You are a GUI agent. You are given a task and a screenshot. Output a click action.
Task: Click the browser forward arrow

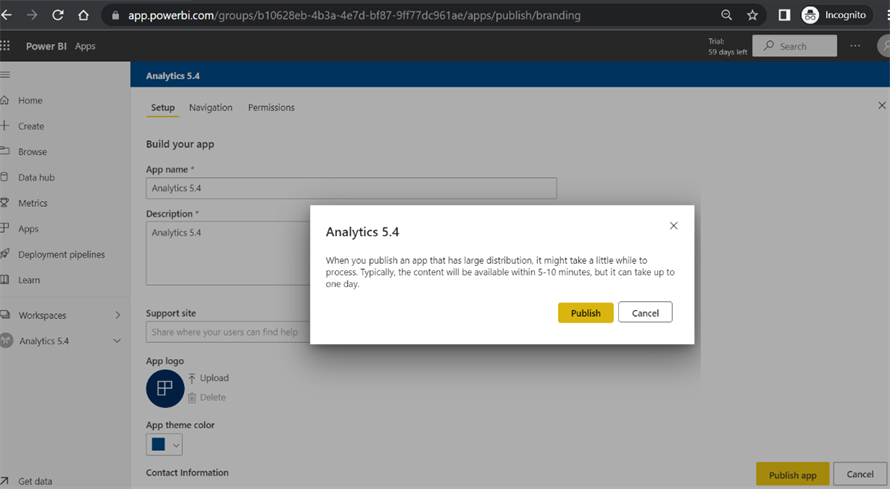point(32,15)
